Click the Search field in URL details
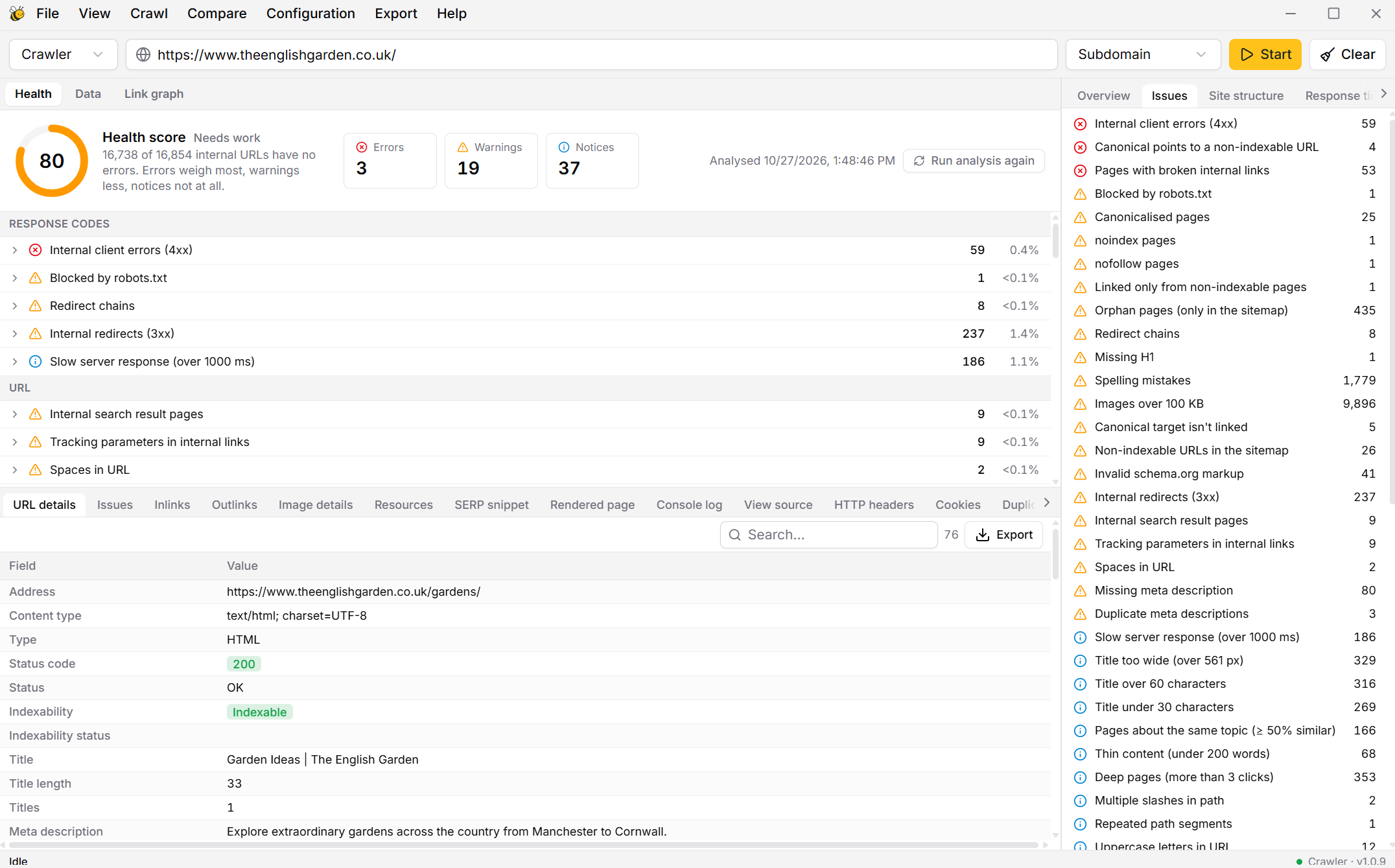 (828, 535)
